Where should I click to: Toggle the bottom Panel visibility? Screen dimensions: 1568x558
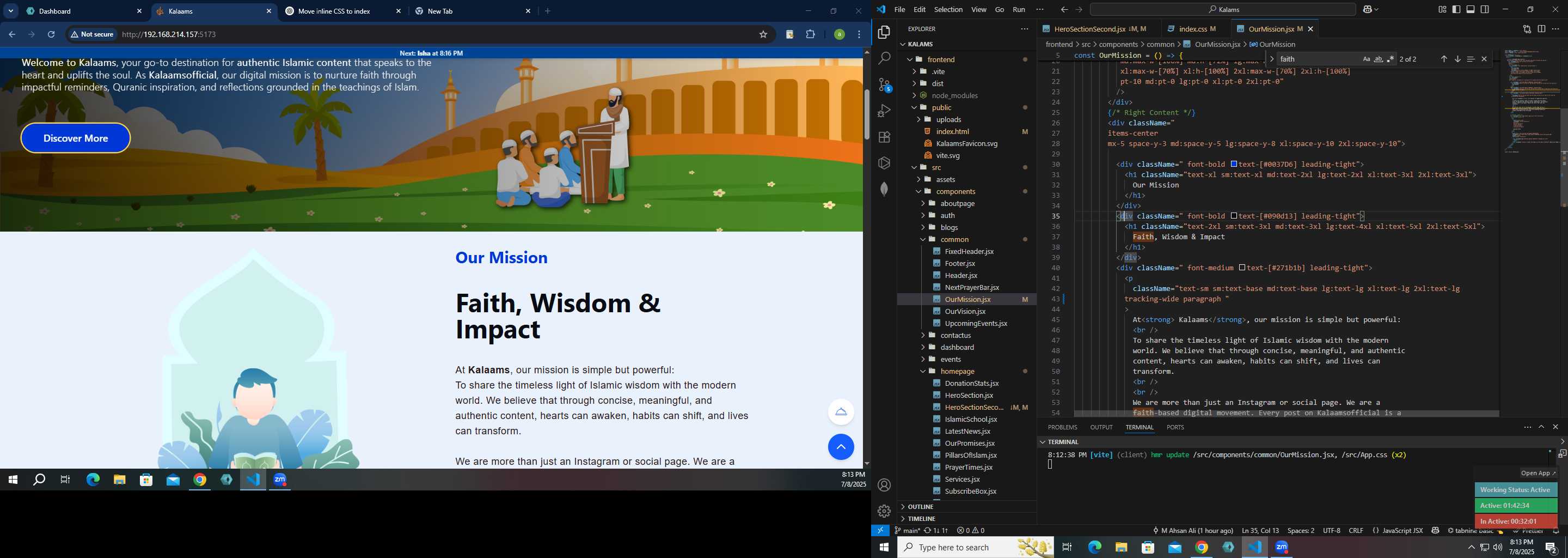[x=1470, y=10]
